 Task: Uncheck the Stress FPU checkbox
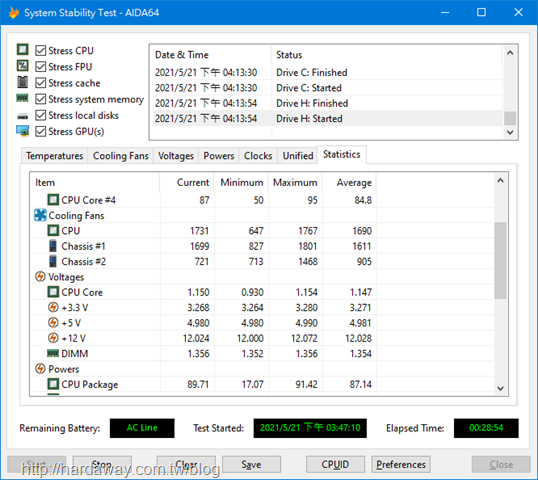pyautogui.click(x=40, y=67)
